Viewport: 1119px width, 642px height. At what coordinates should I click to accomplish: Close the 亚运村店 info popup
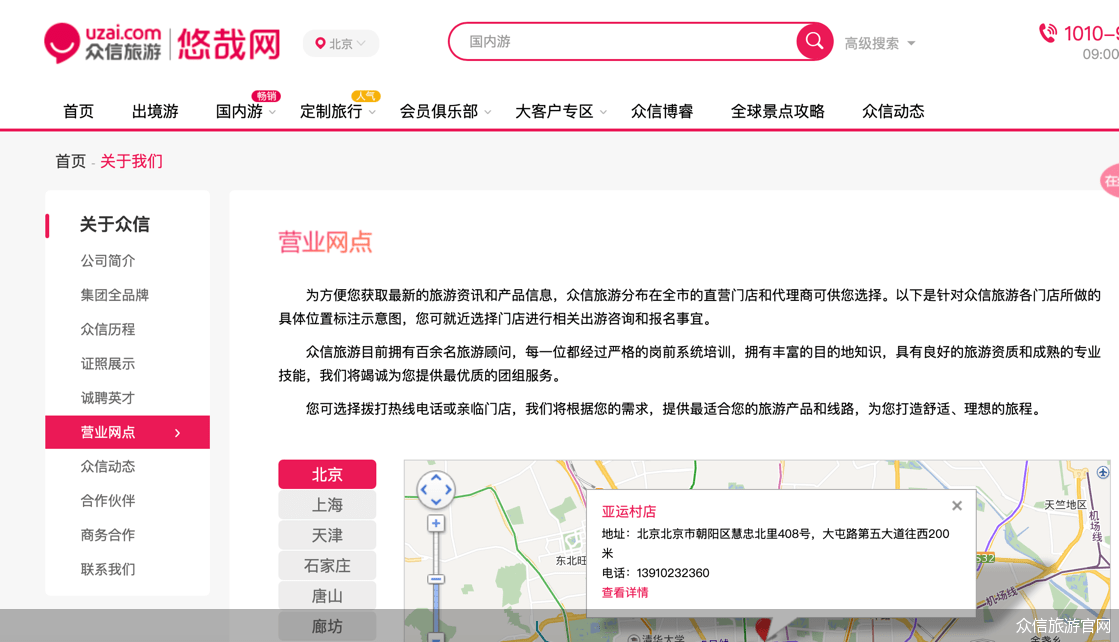[957, 506]
